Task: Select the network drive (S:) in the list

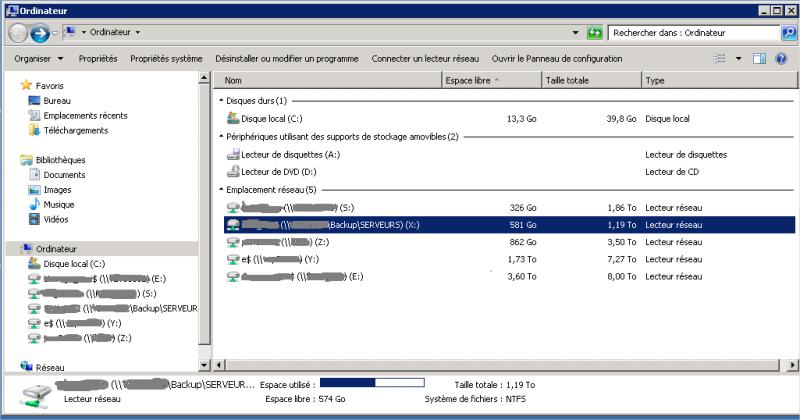Action: 509,208
